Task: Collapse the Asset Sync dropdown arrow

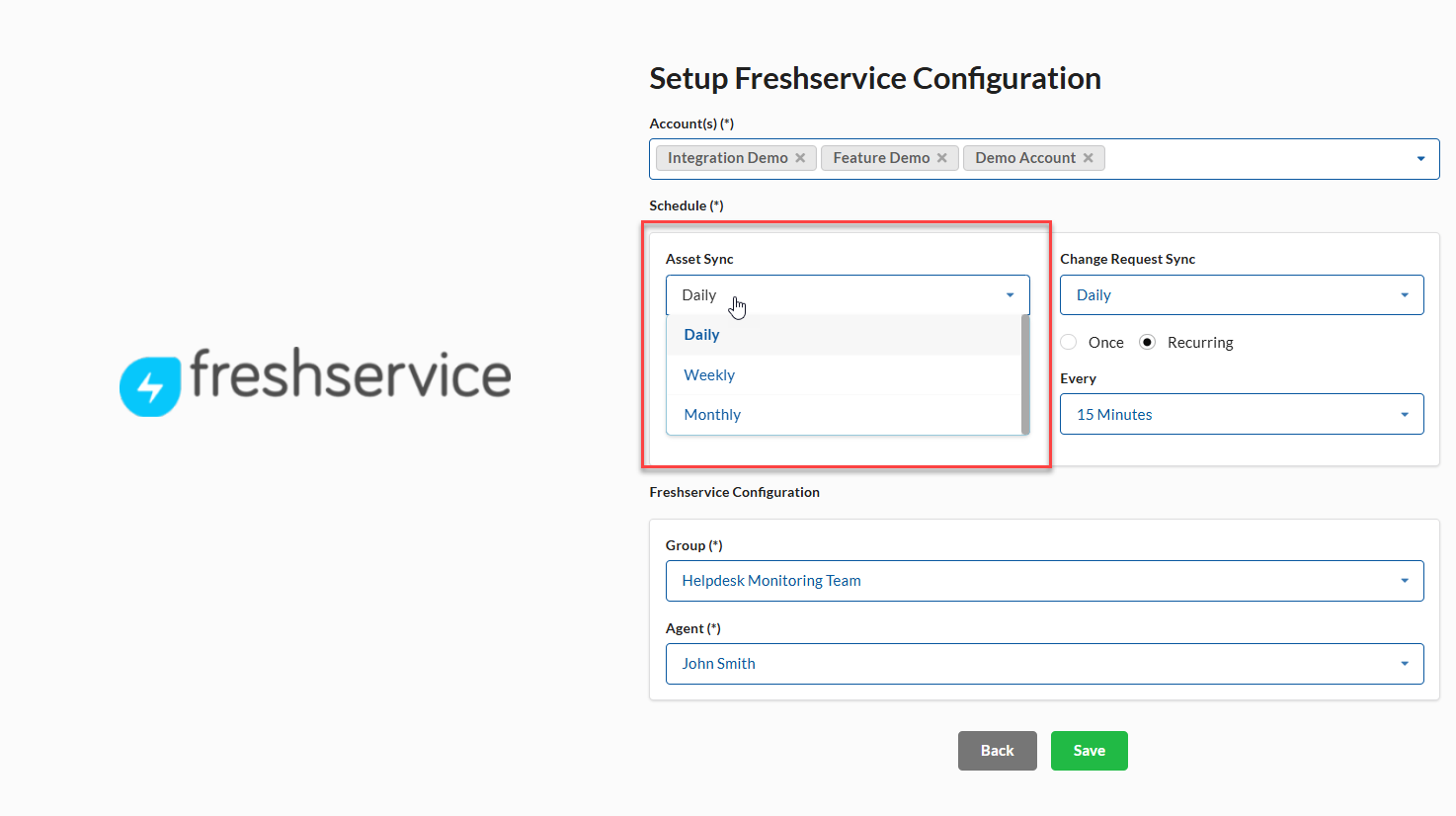Action: pyautogui.click(x=1010, y=295)
